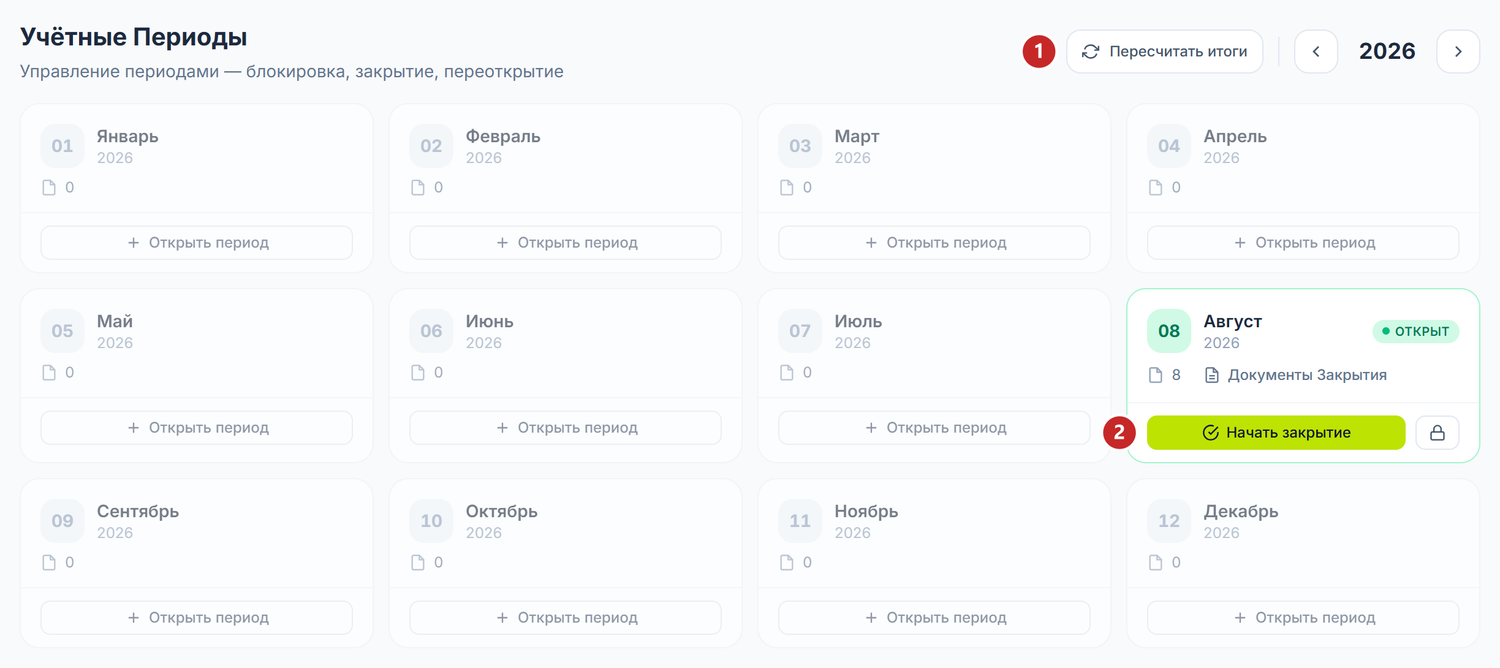This screenshot has width=1500, height=668.
Task: Start closing with Начать закрытие button
Action: [x=1276, y=432]
